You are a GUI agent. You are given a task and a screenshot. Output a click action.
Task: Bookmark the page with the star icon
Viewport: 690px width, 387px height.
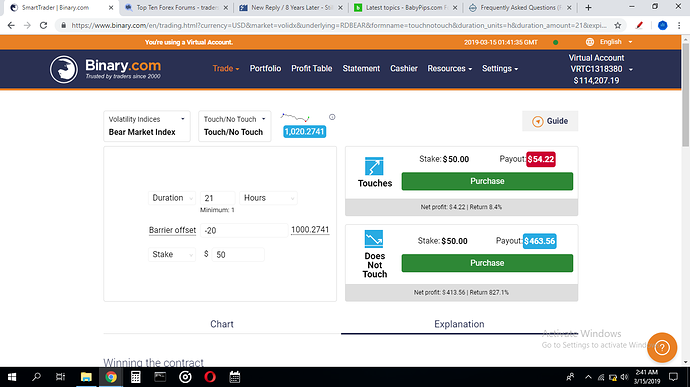click(x=618, y=26)
